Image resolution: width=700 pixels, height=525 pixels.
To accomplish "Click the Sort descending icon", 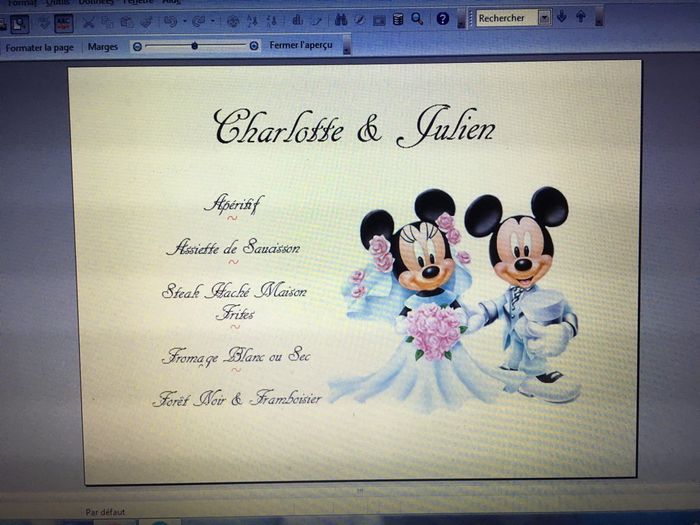I will [270, 21].
